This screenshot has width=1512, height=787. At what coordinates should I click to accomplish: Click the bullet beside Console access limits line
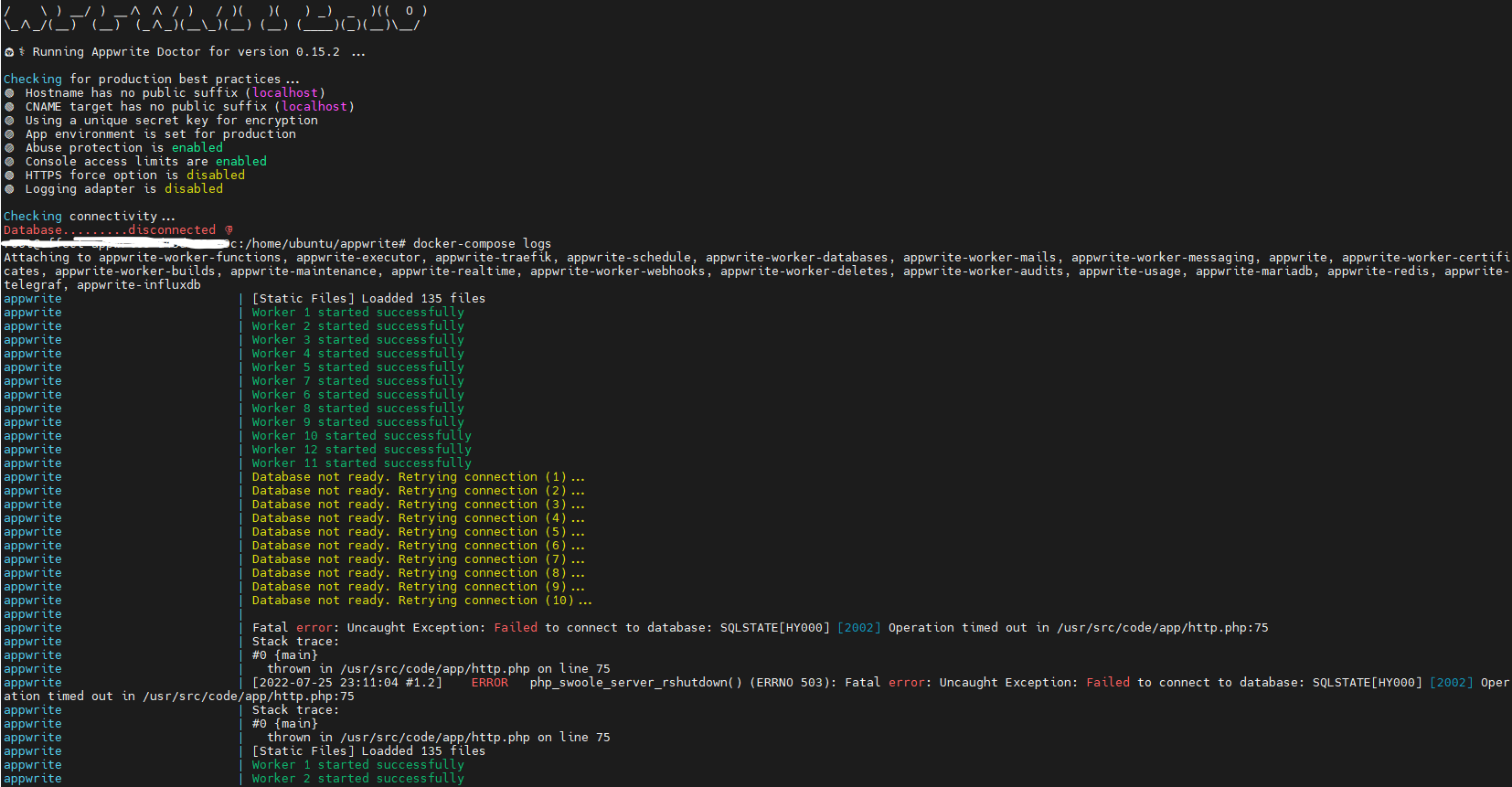pos(9,162)
